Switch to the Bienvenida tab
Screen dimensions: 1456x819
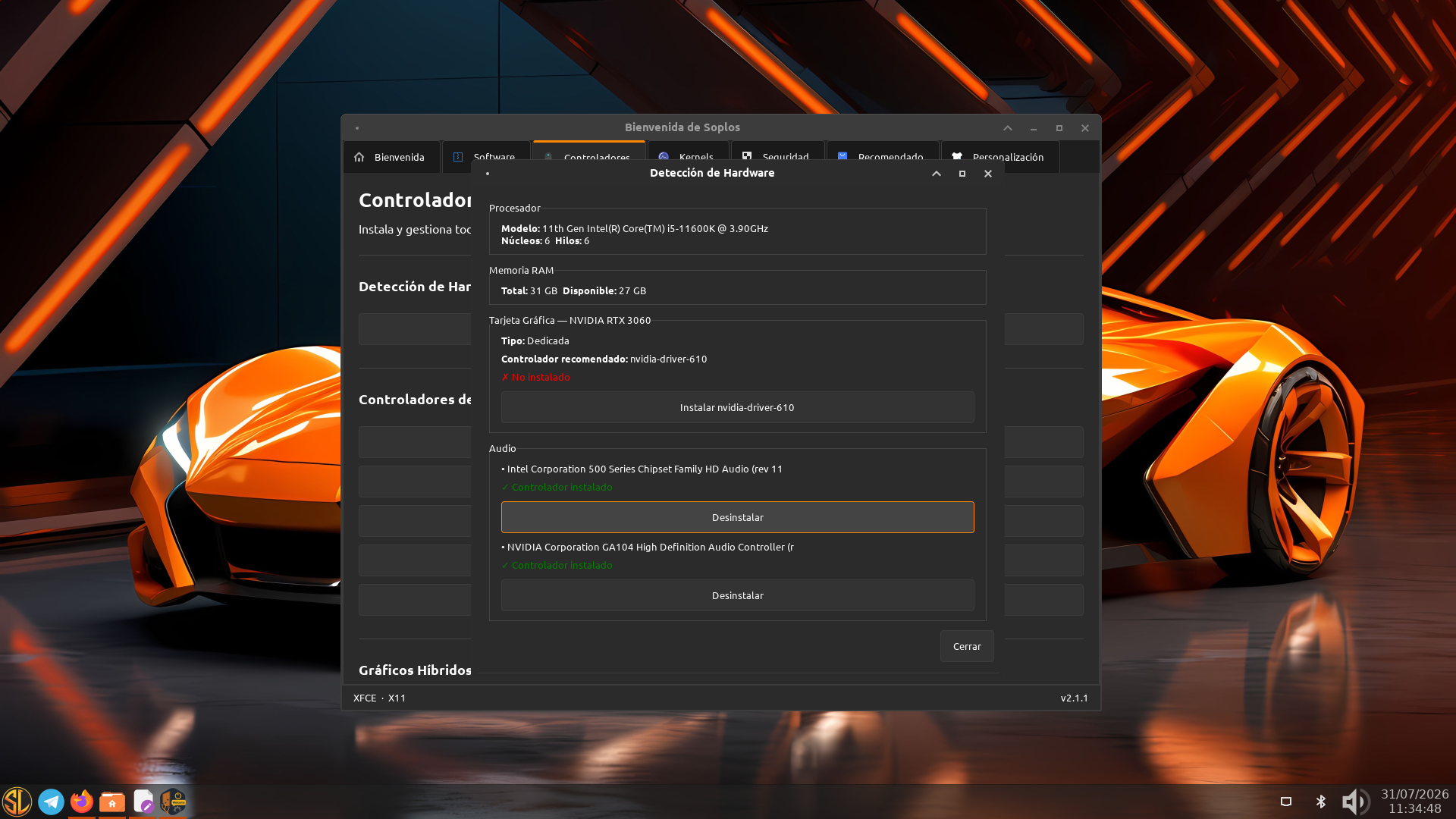pos(391,157)
